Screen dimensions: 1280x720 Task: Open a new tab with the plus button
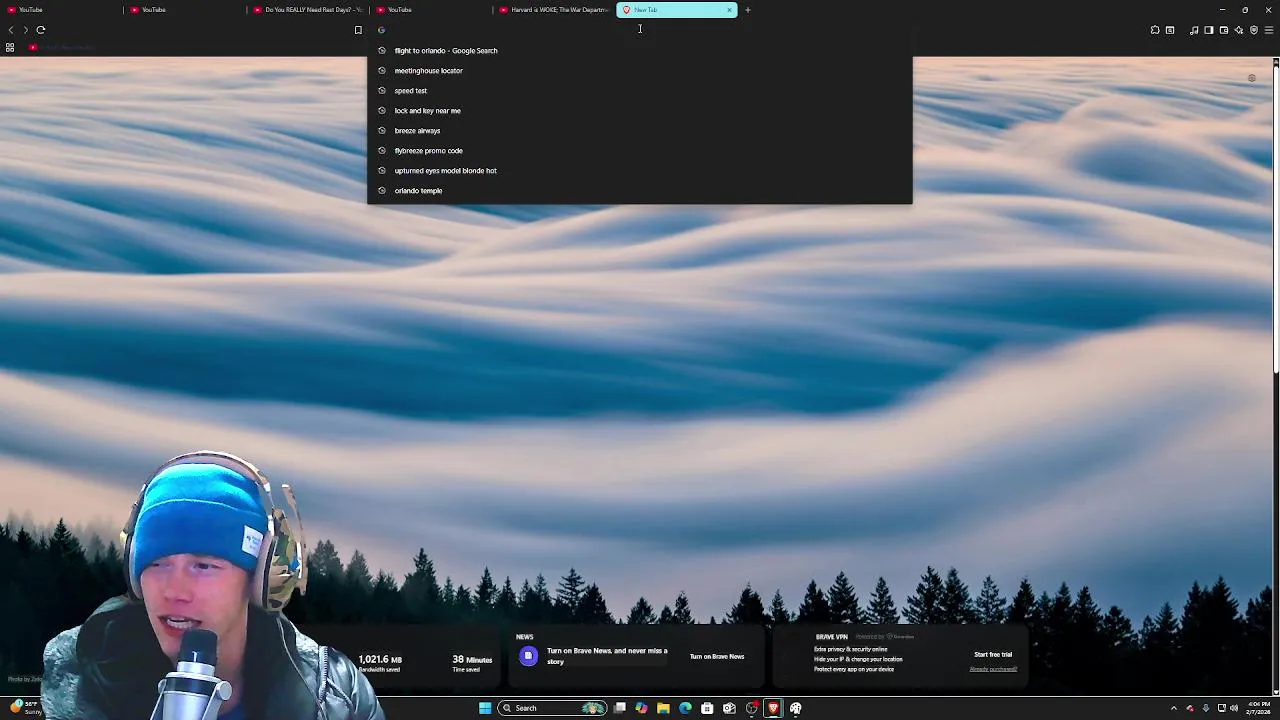point(748,10)
